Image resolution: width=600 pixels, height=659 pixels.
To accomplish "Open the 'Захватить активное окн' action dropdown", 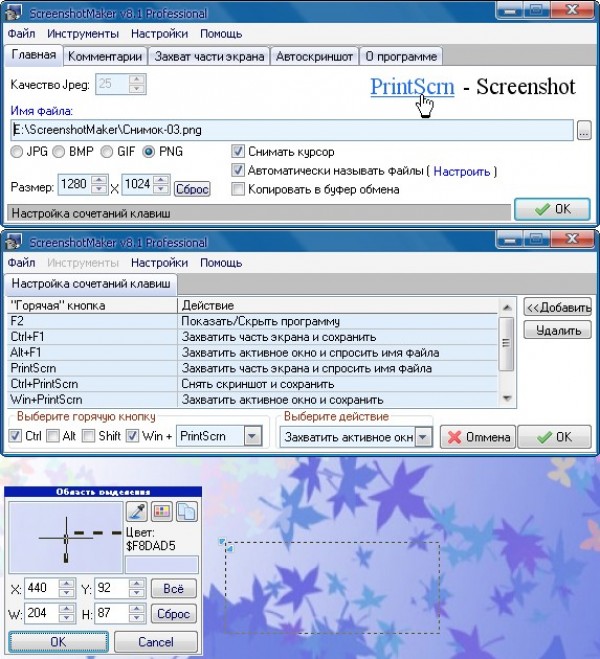I will click(423, 437).
